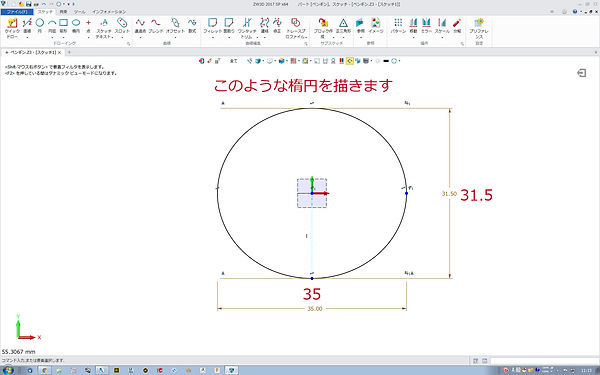Expand the Arc (円弧) tool dropdown arrow
Screen dimensions: 600x375
52,37
